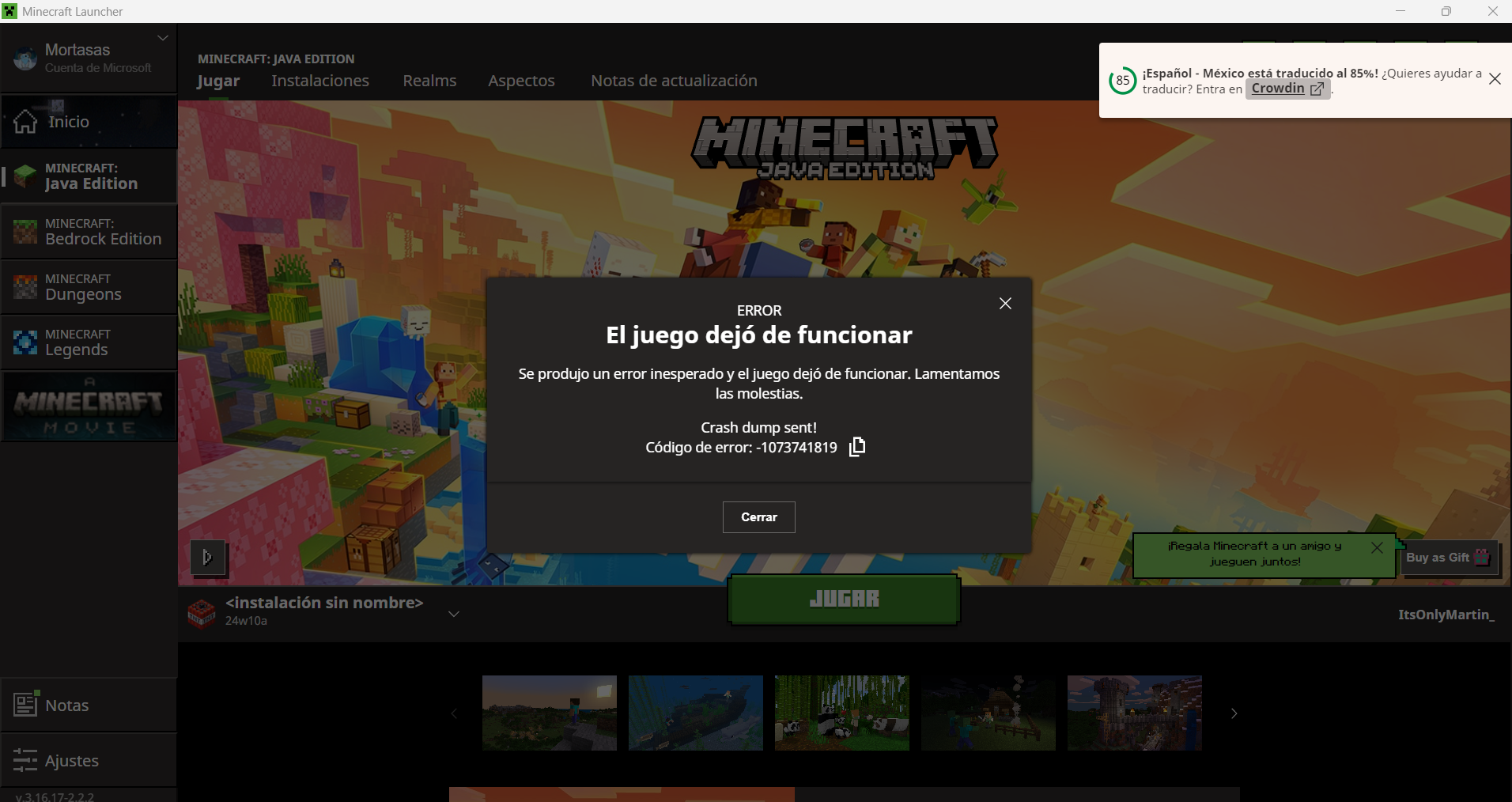The width and height of the screenshot is (1512, 802).
Task: Minimize the Minecraft Launcher window
Action: (1400, 11)
